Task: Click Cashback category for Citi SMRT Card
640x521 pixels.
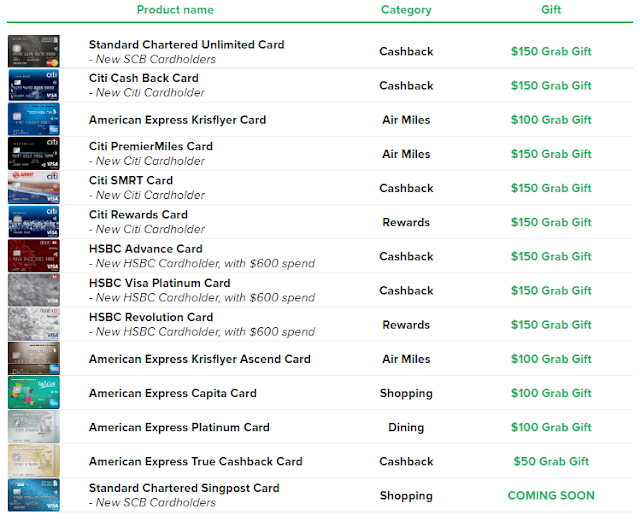Action: pyautogui.click(x=406, y=188)
